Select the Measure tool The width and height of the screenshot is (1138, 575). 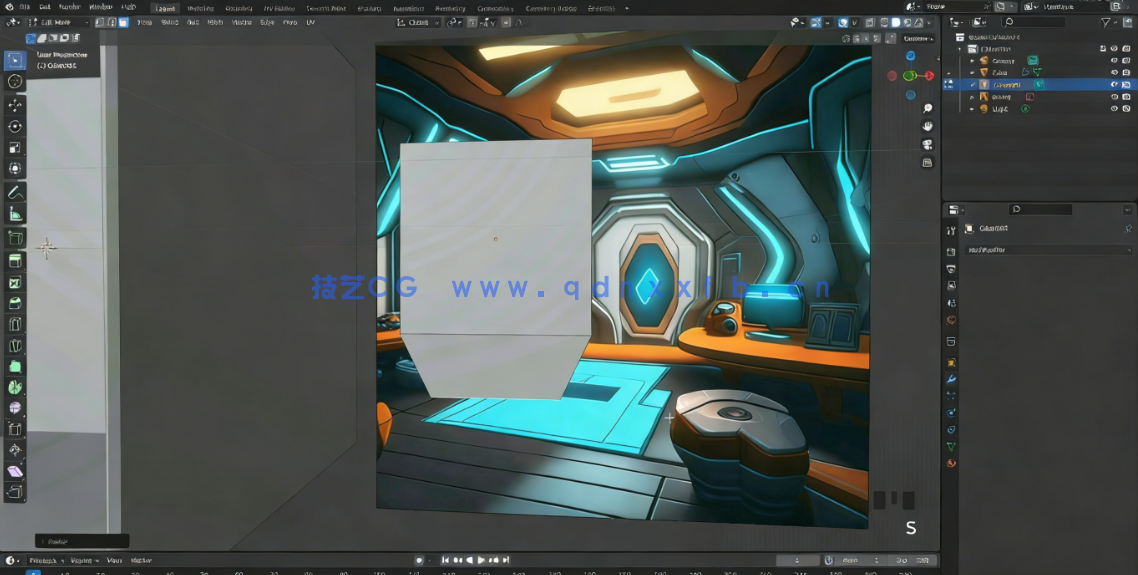(15, 213)
